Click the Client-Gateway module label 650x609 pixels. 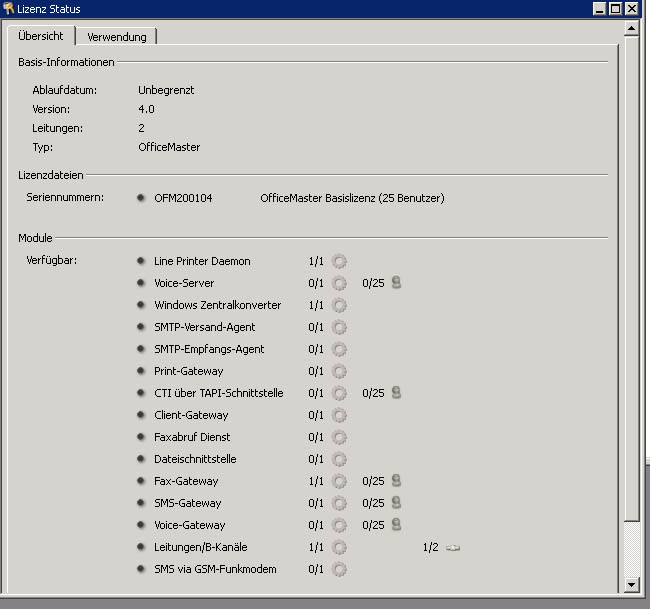tap(190, 415)
